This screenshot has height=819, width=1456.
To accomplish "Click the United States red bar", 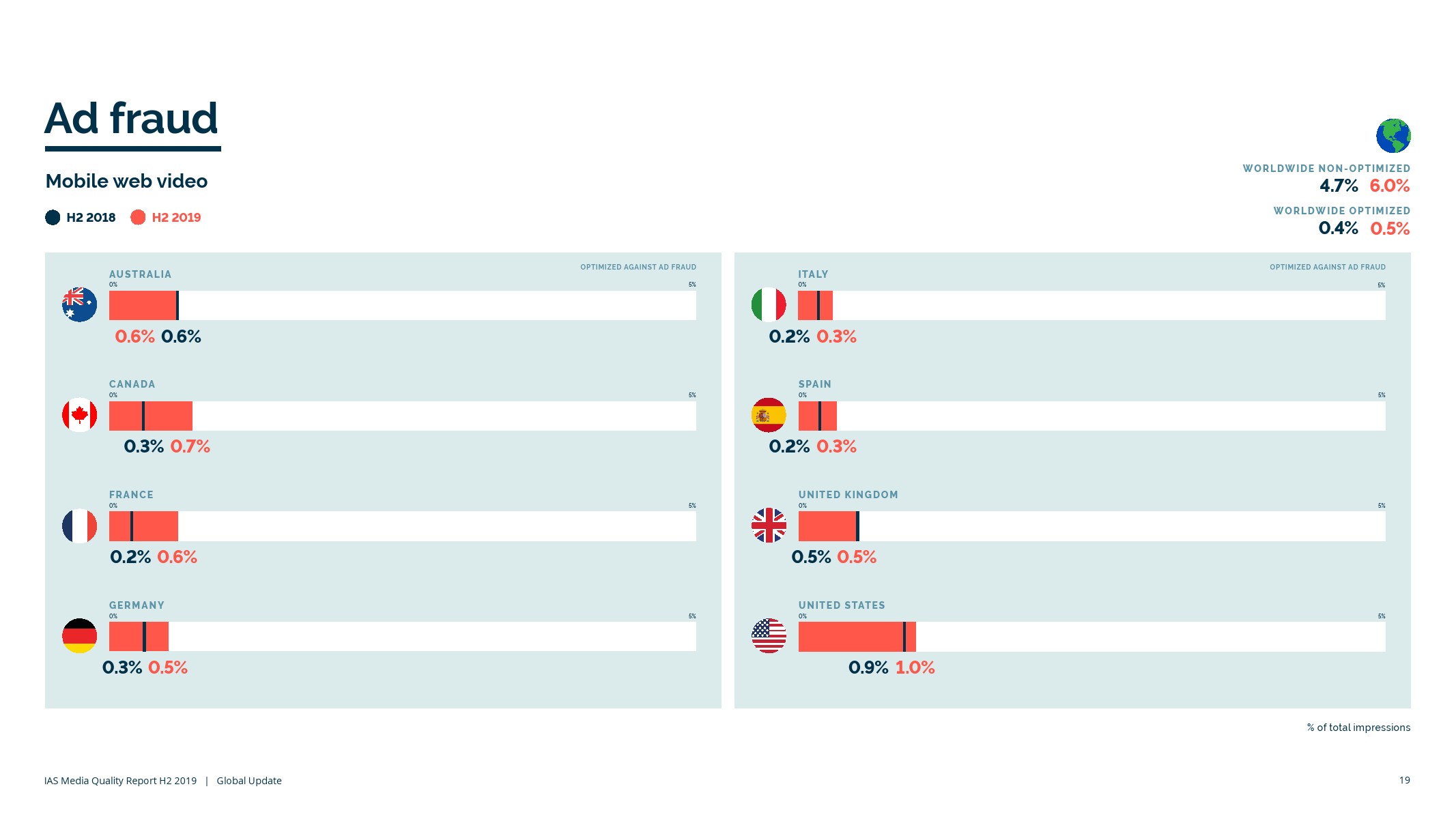I will 850,637.
